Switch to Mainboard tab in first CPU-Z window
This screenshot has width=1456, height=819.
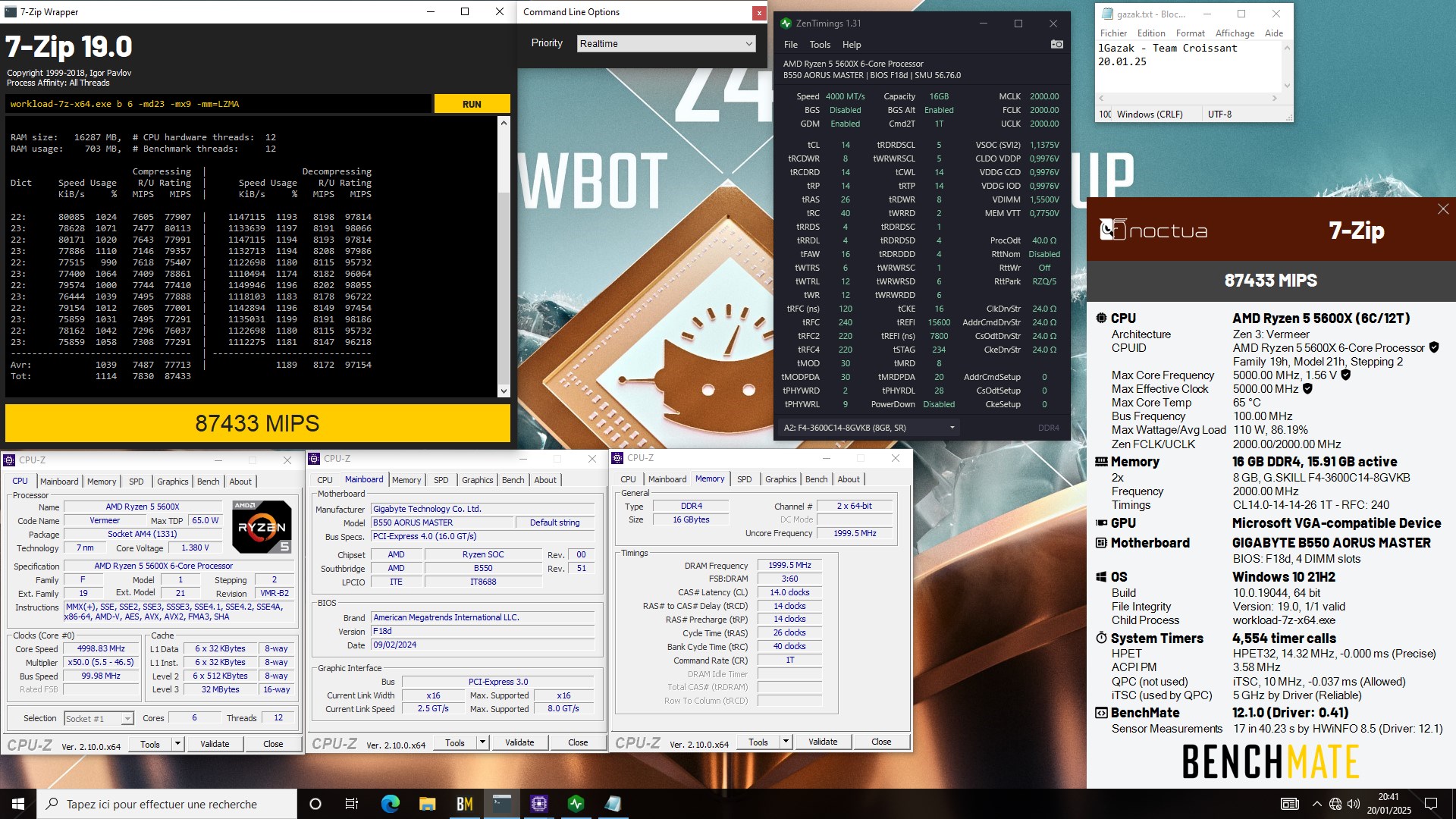[59, 482]
